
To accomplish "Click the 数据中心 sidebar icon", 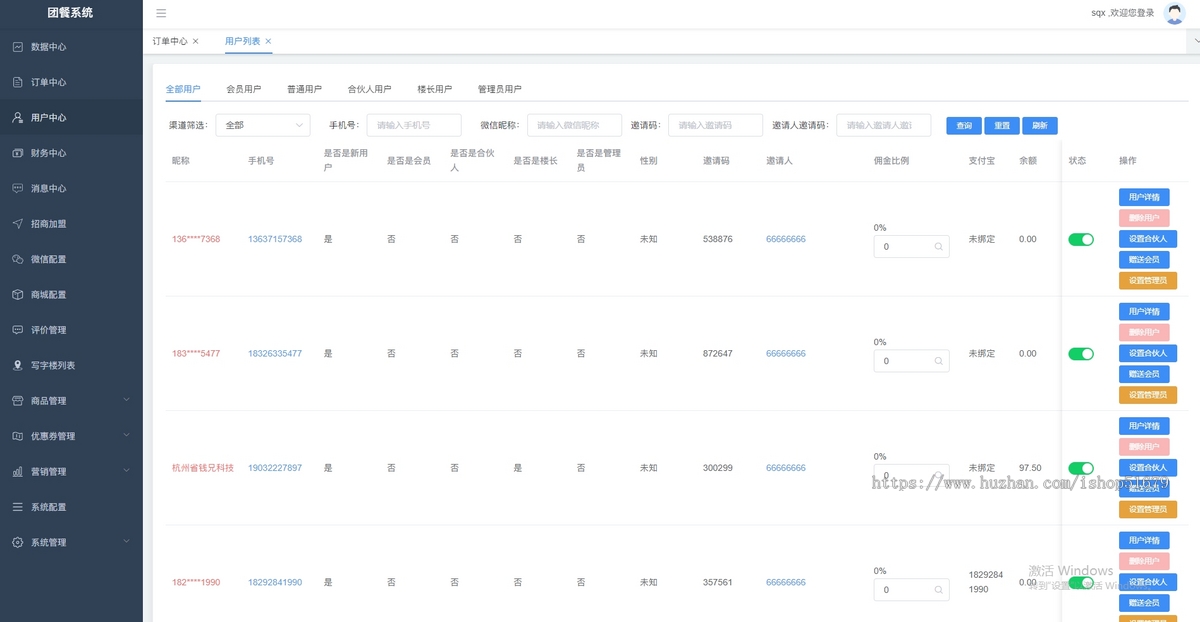I will coord(17,47).
